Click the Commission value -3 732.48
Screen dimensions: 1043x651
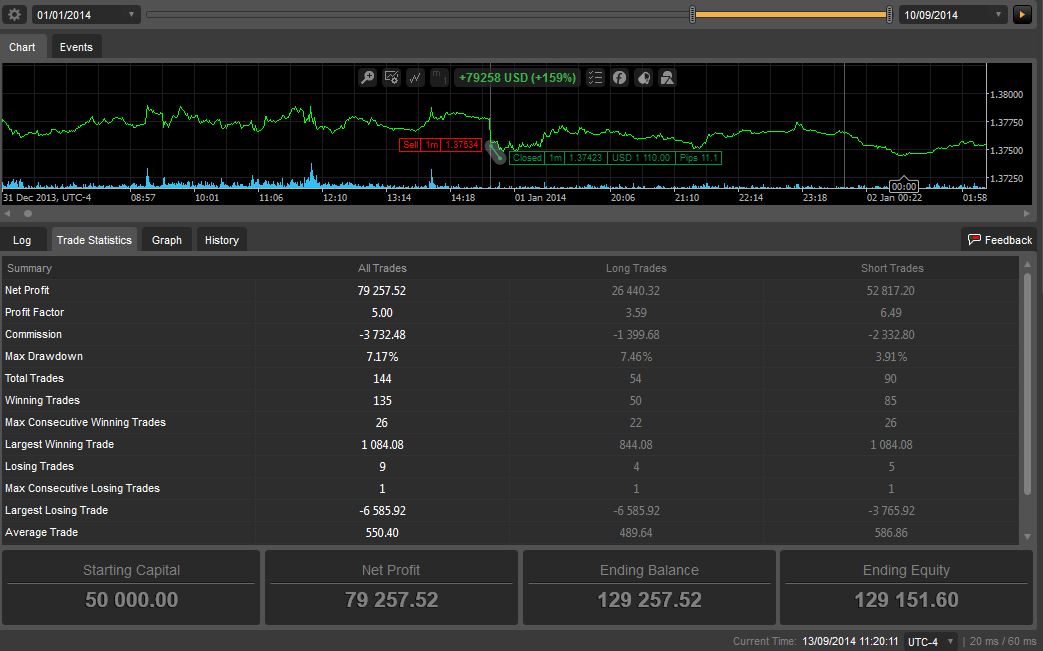(x=382, y=334)
